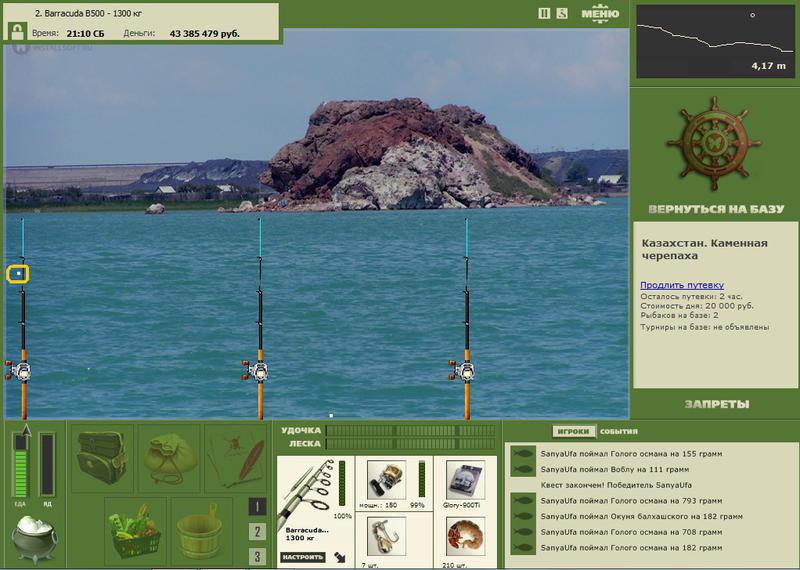Image resolution: width=800 pixels, height=570 pixels.
Task: Select rod slot number 2
Action: coord(257,532)
